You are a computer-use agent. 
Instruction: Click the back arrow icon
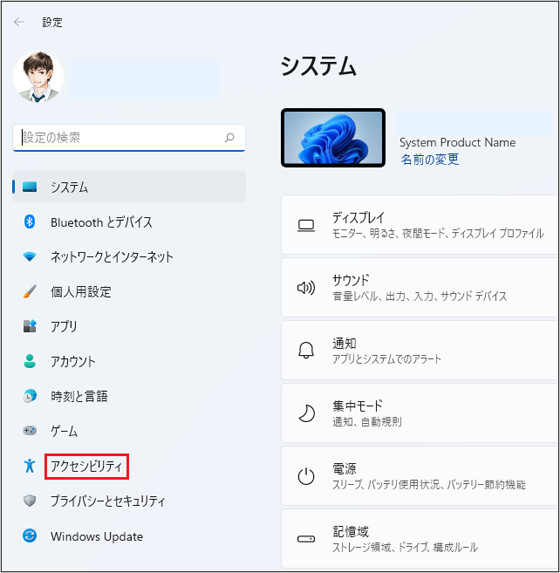point(19,22)
